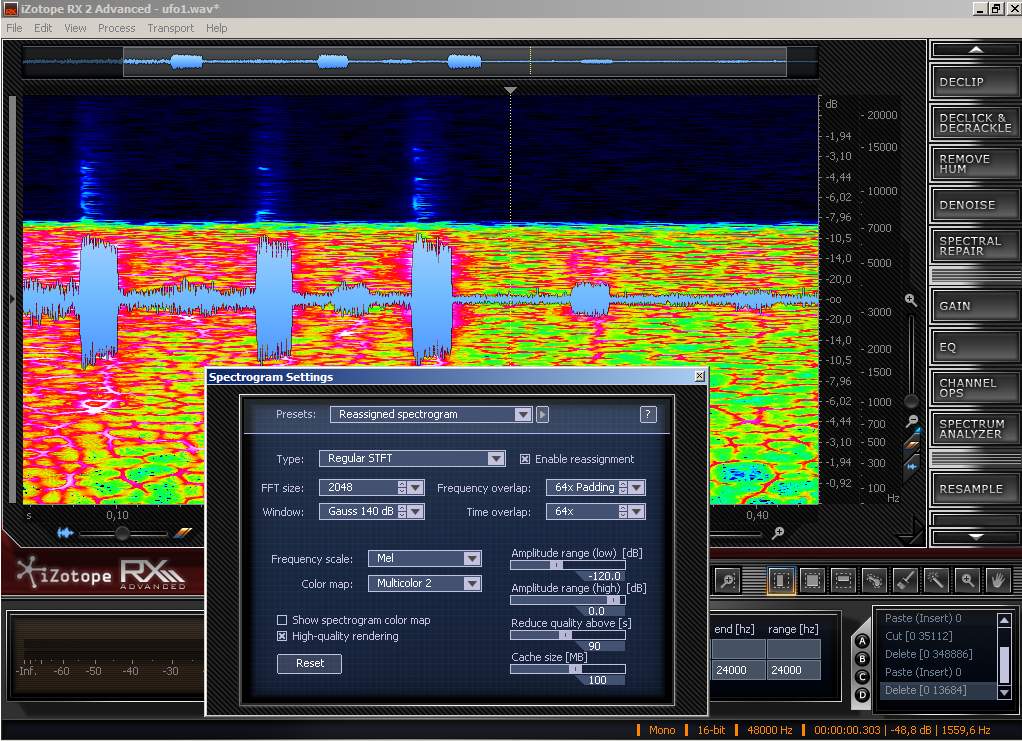Select the time selection tool
The image size is (1022, 741).
[x=781, y=579]
